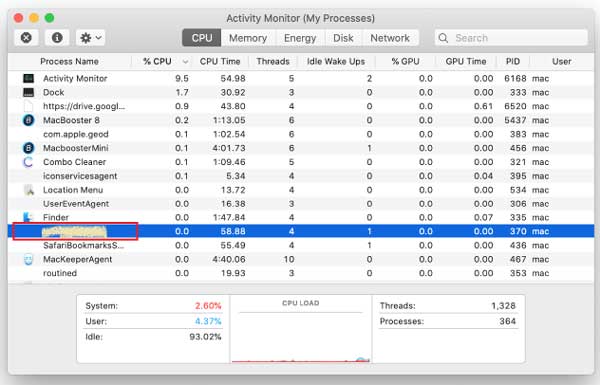600x385 pixels.
Task: Open the Energy tab
Action: click(x=300, y=38)
